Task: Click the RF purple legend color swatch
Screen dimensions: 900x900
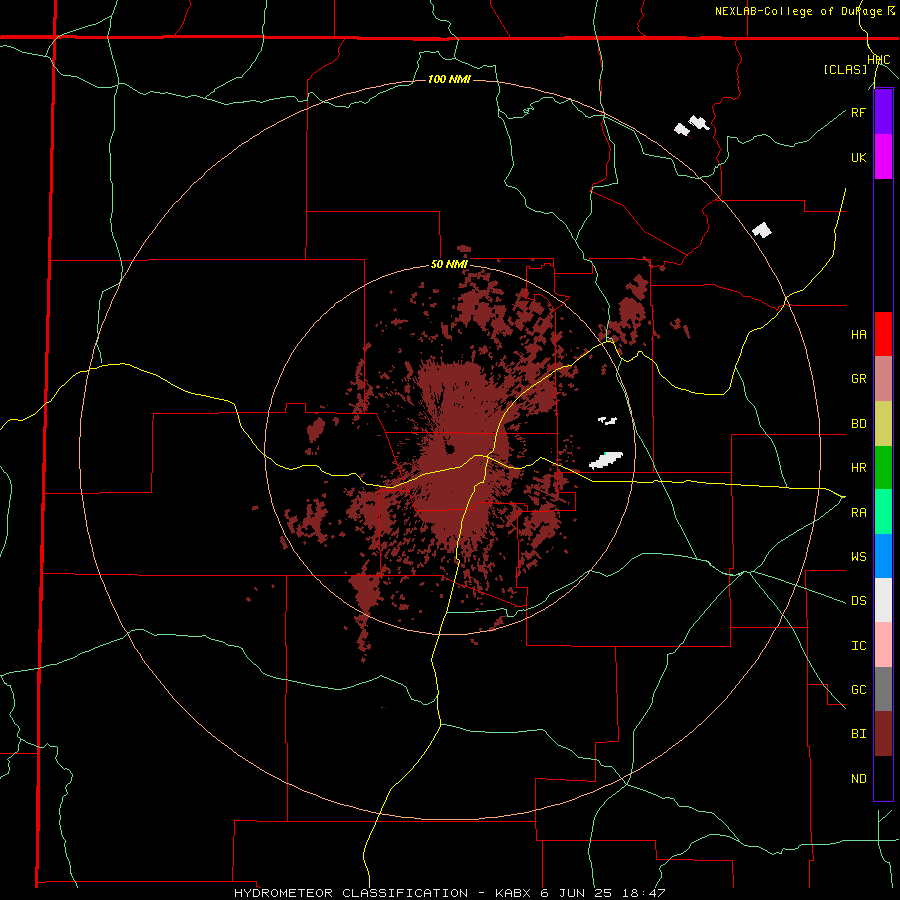Action: tap(883, 112)
